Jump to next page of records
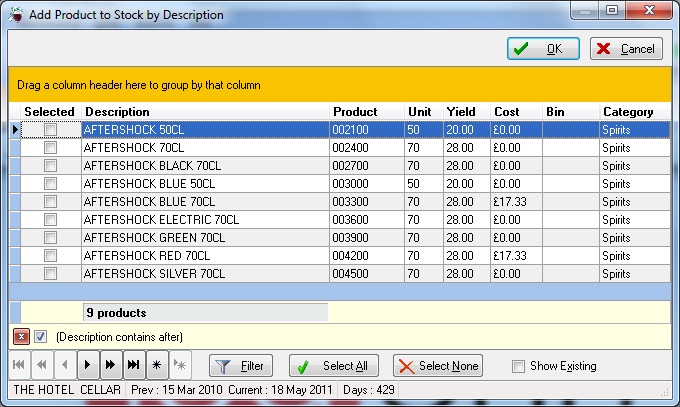 coord(111,365)
